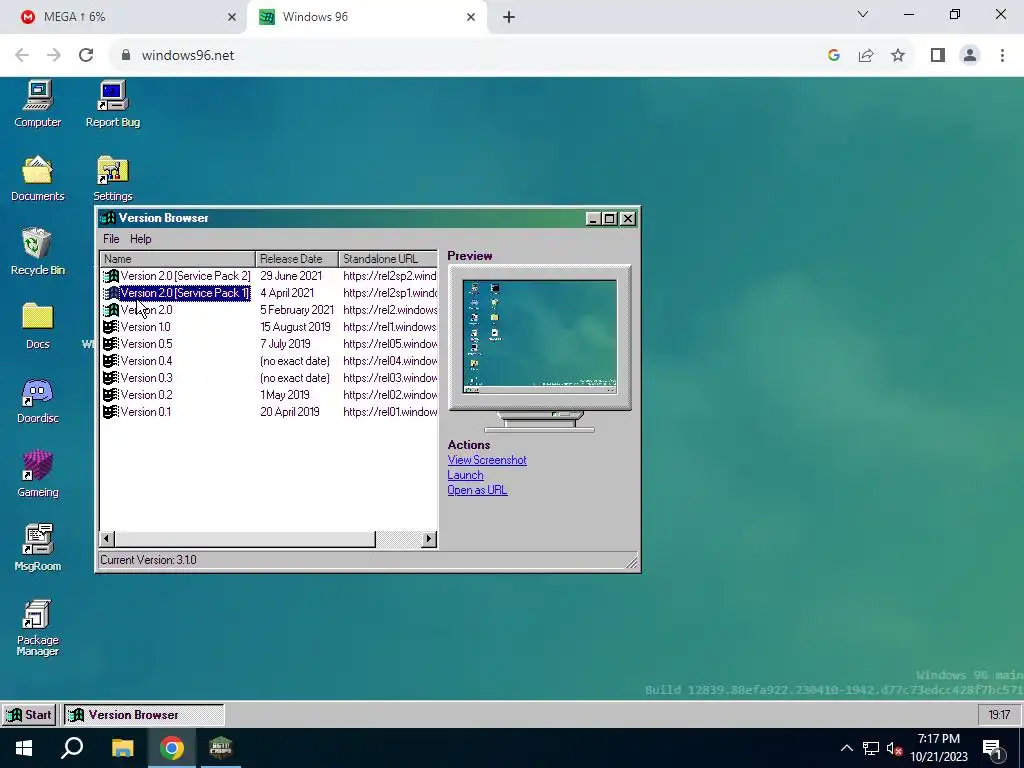Viewport: 1024px width, 768px height.
Task: Open the File menu in Version Browser
Action: pos(111,239)
